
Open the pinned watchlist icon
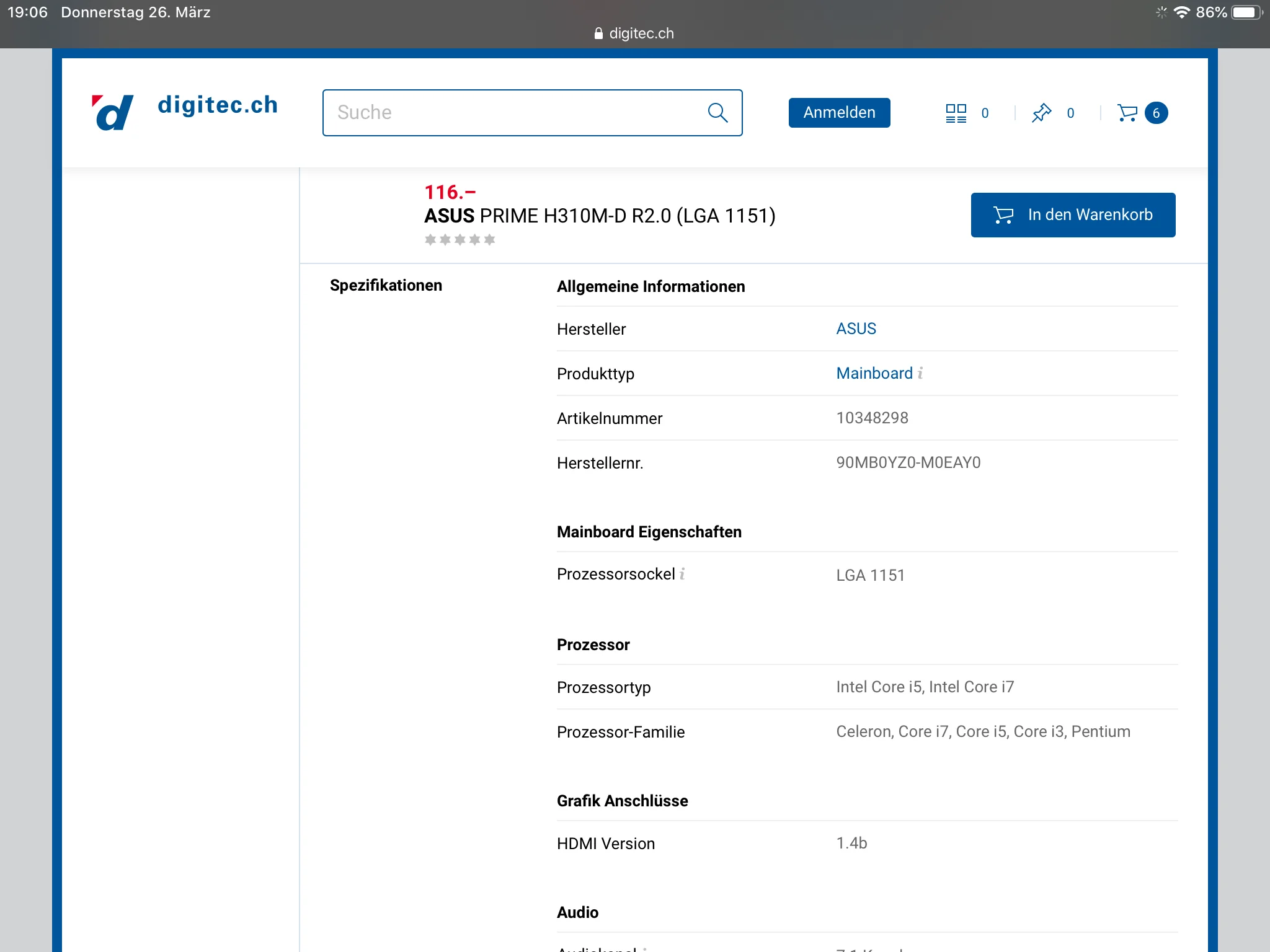click(1041, 113)
